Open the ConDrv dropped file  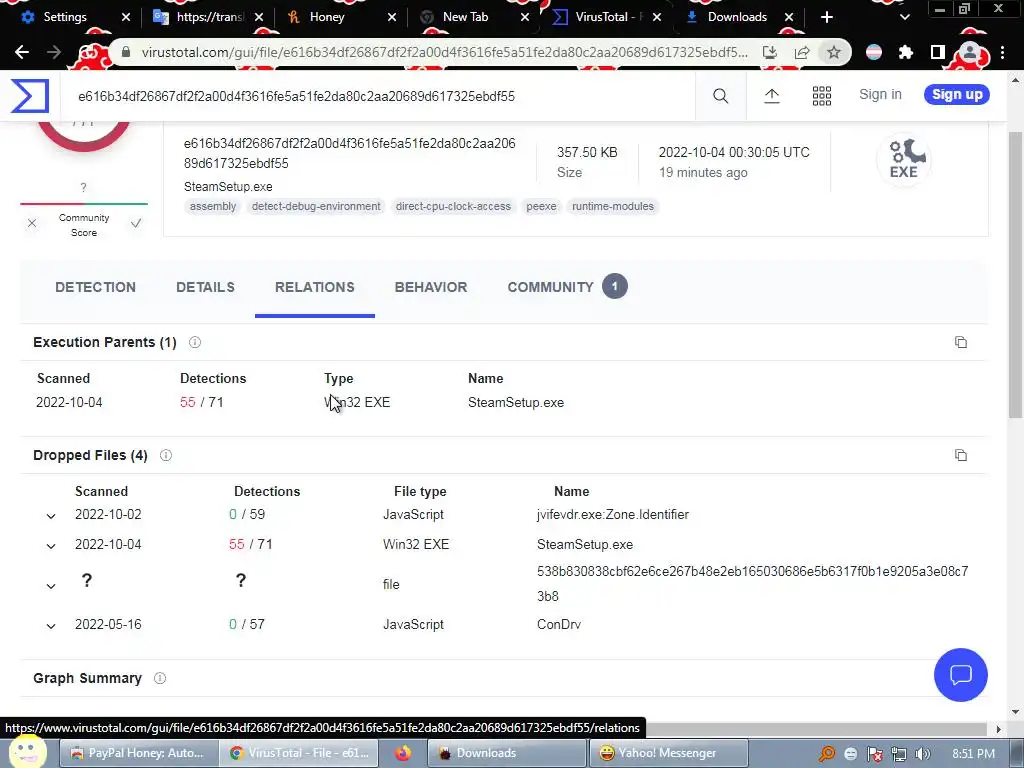pos(559,624)
